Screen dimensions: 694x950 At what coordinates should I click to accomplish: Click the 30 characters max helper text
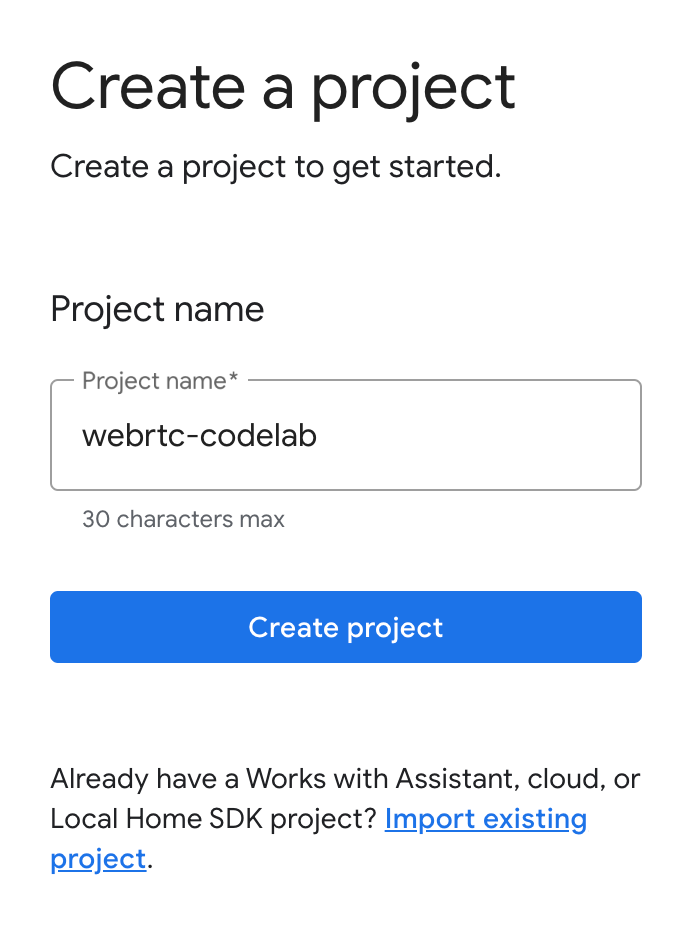click(183, 519)
